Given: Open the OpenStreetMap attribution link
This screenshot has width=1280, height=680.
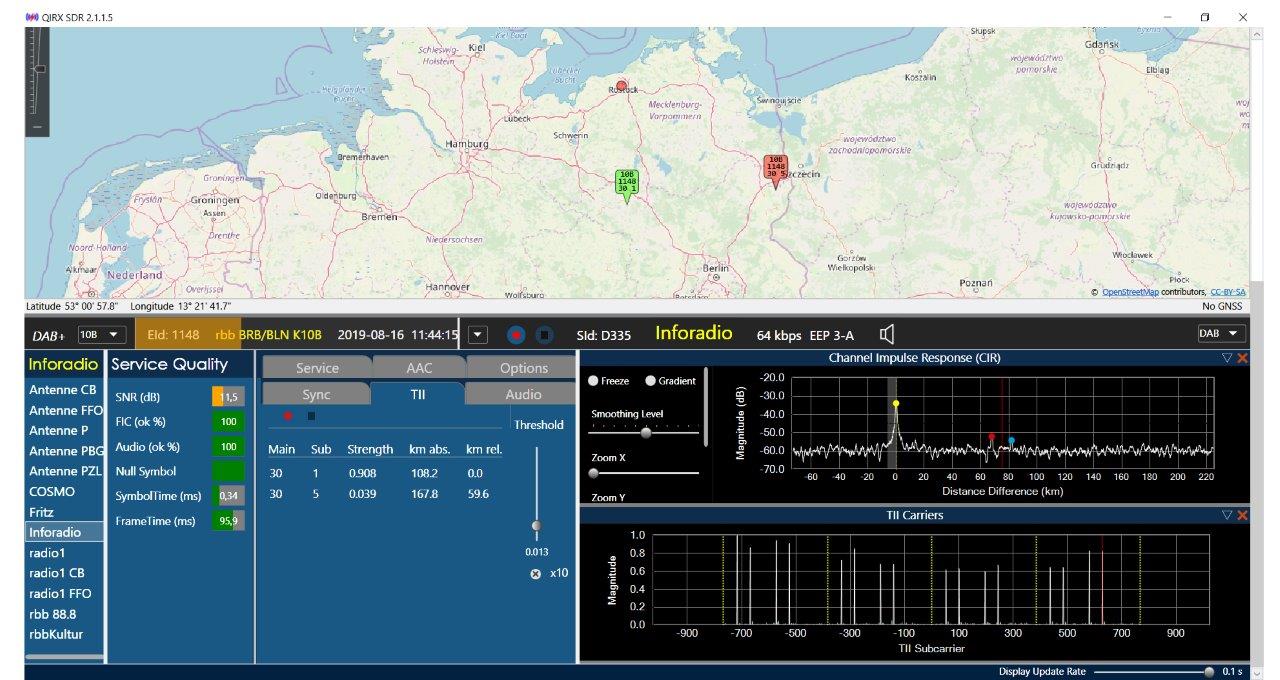Looking at the screenshot, I should pos(1130,292).
